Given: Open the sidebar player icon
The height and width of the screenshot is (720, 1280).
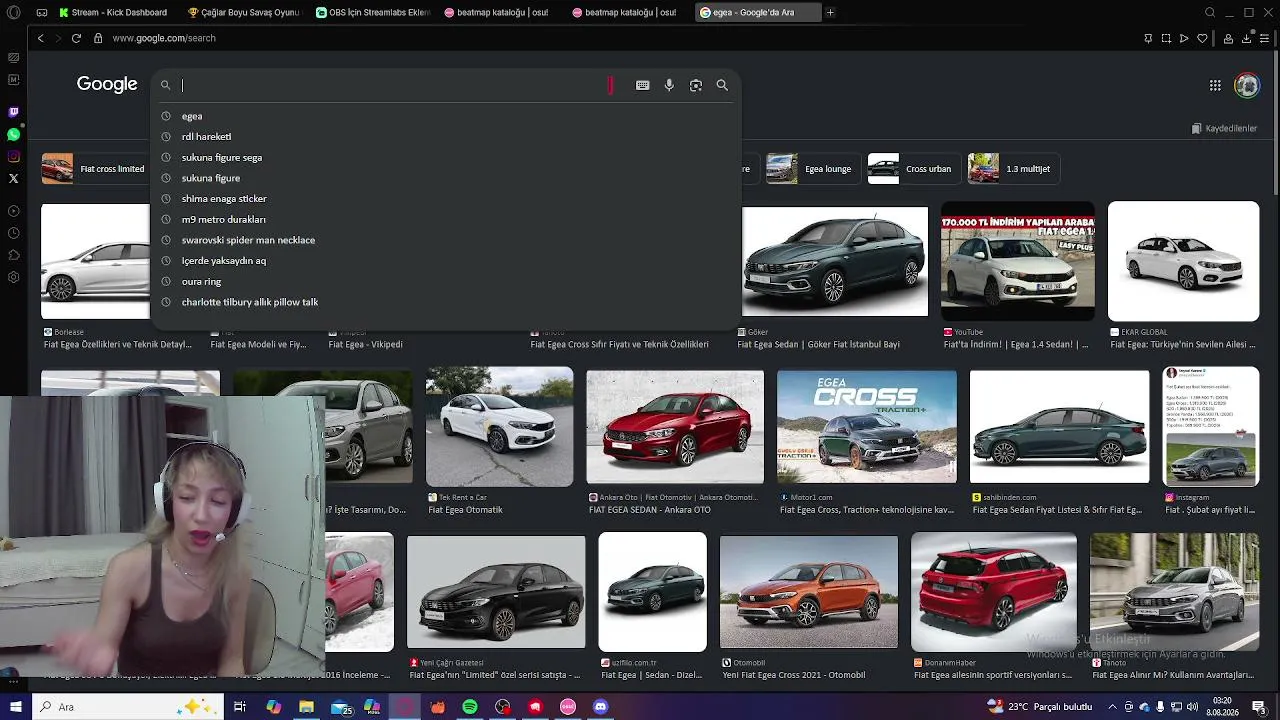Looking at the screenshot, I should point(13,211).
